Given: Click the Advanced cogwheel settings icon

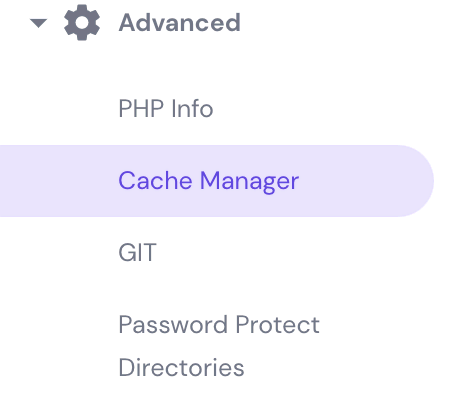Looking at the screenshot, I should (82, 22).
